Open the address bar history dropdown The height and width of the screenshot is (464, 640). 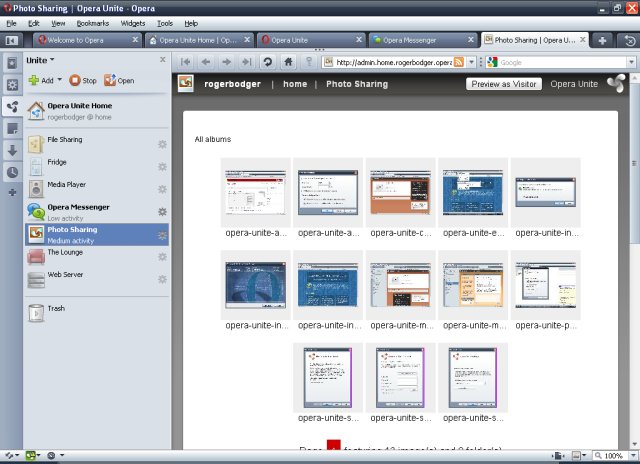click(x=472, y=62)
